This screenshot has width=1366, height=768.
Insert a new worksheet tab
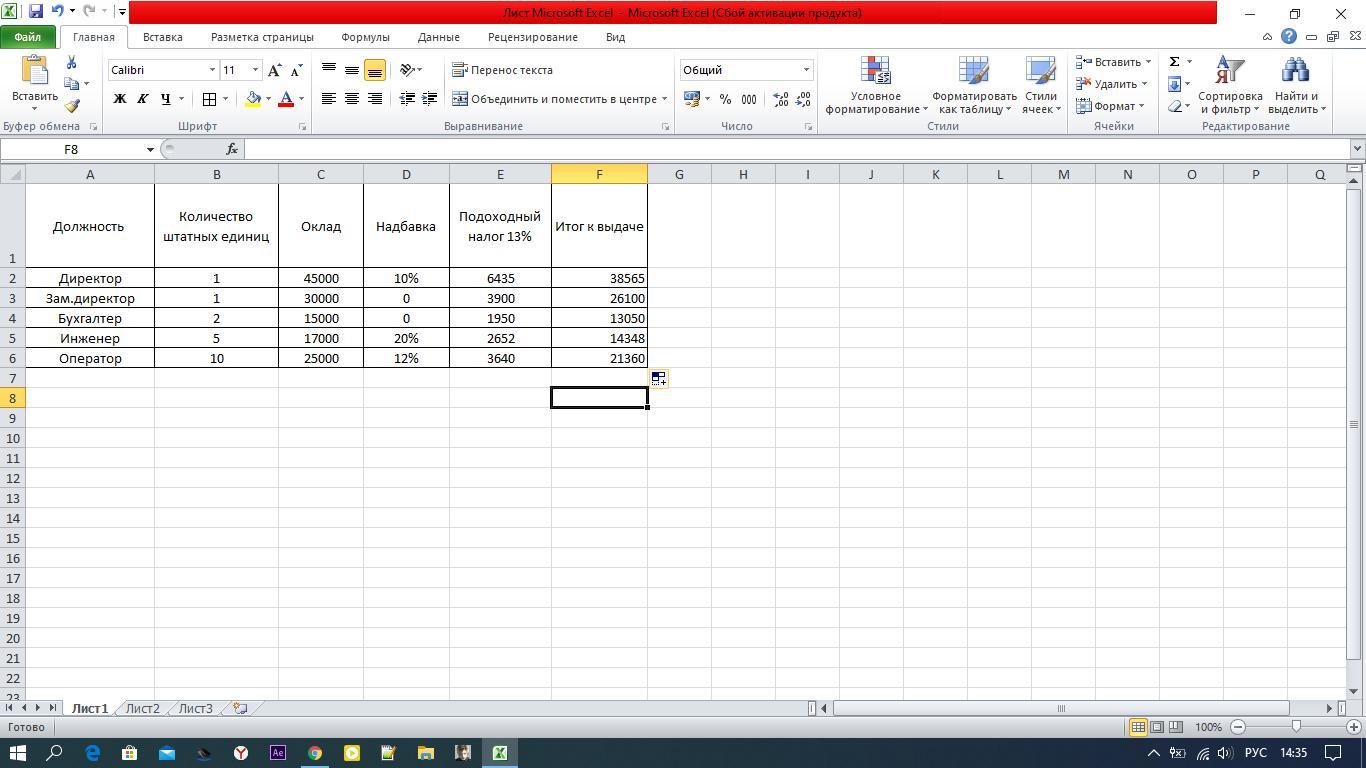pyautogui.click(x=240, y=708)
